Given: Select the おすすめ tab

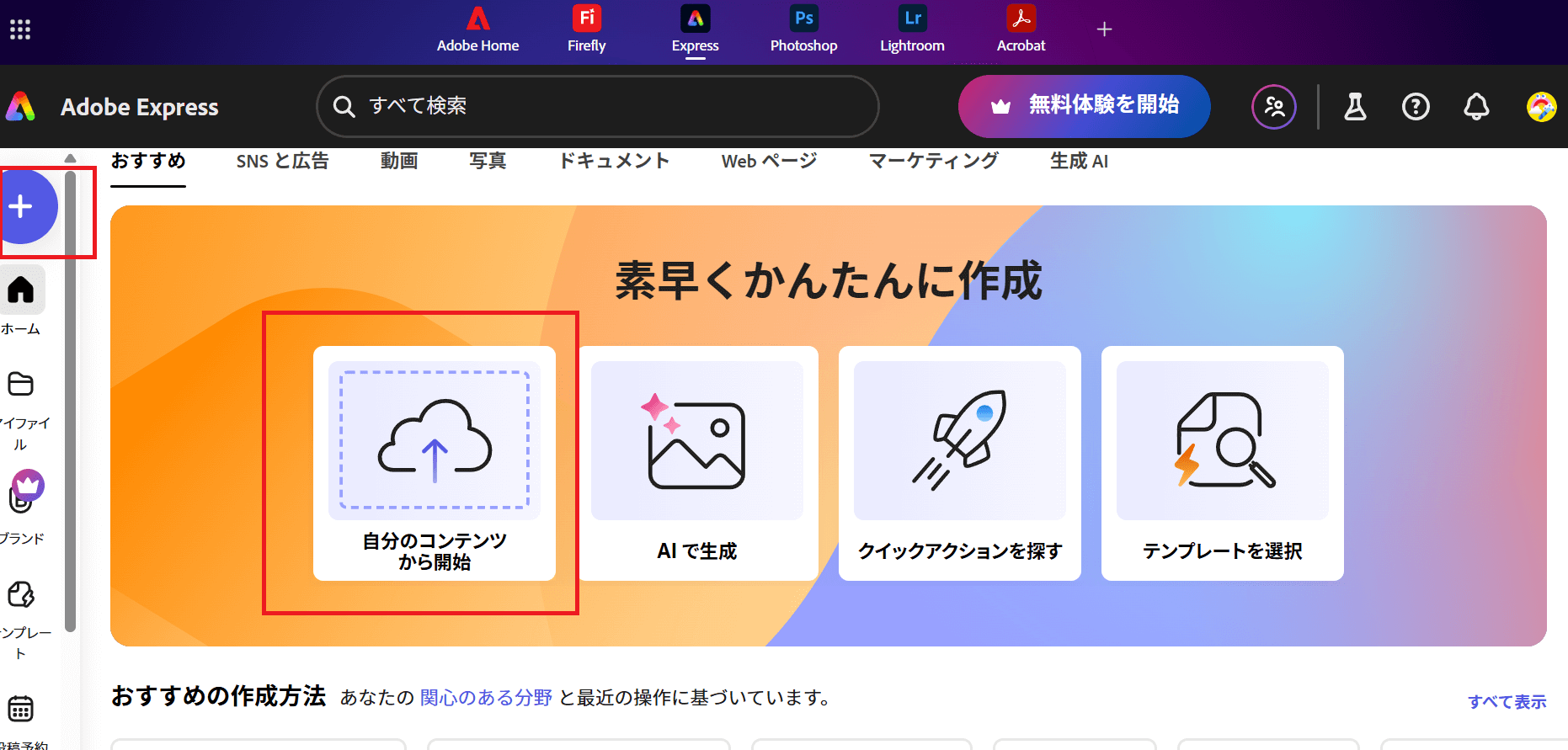Looking at the screenshot, I should pyautogui.click(x=148, y=161).
